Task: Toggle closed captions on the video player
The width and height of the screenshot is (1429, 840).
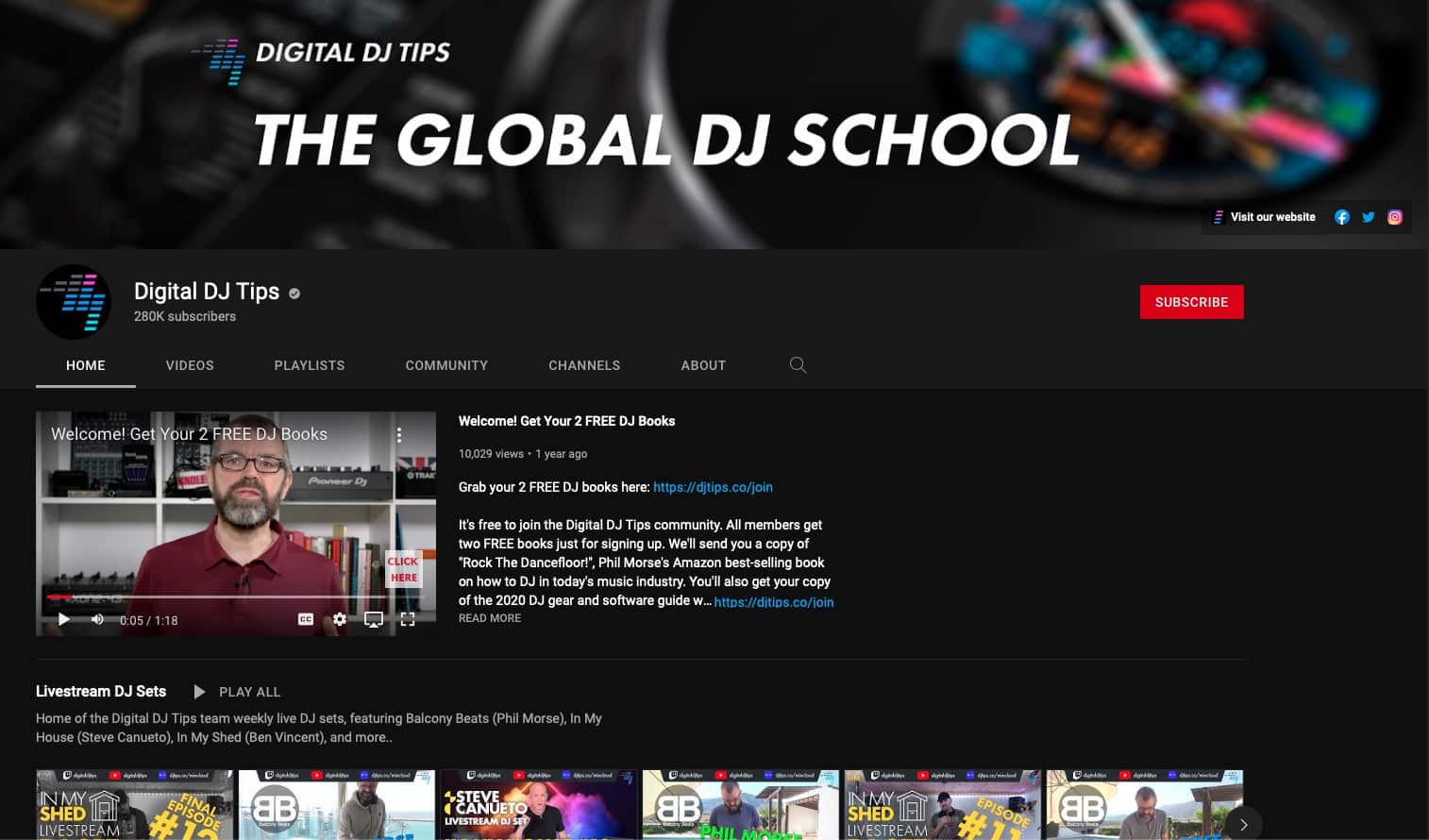Action: 305,619
